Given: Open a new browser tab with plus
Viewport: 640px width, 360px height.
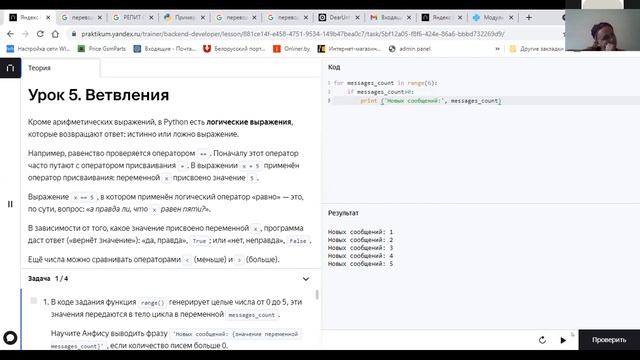Looking at the screenshot, I should [x=529, y=18].
